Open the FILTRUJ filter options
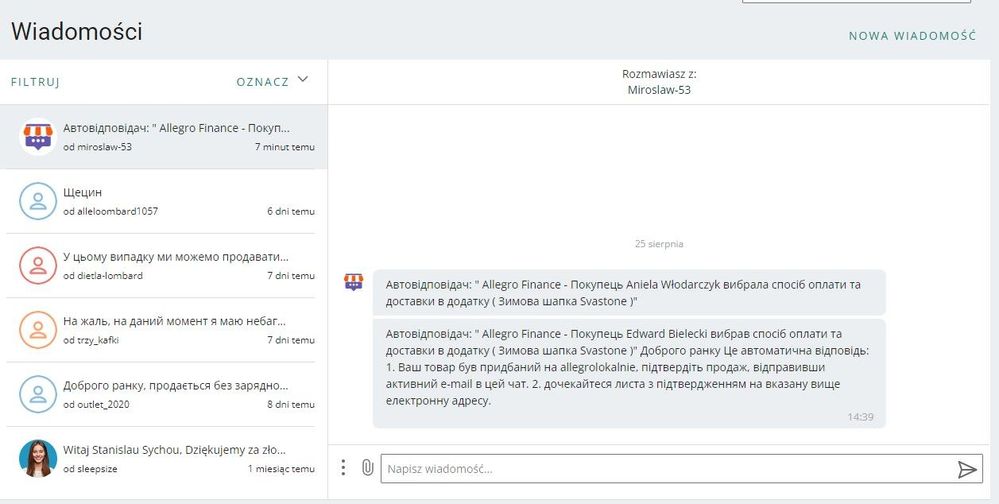The height and width of the screenshot is (504, 999). [36, 82]
